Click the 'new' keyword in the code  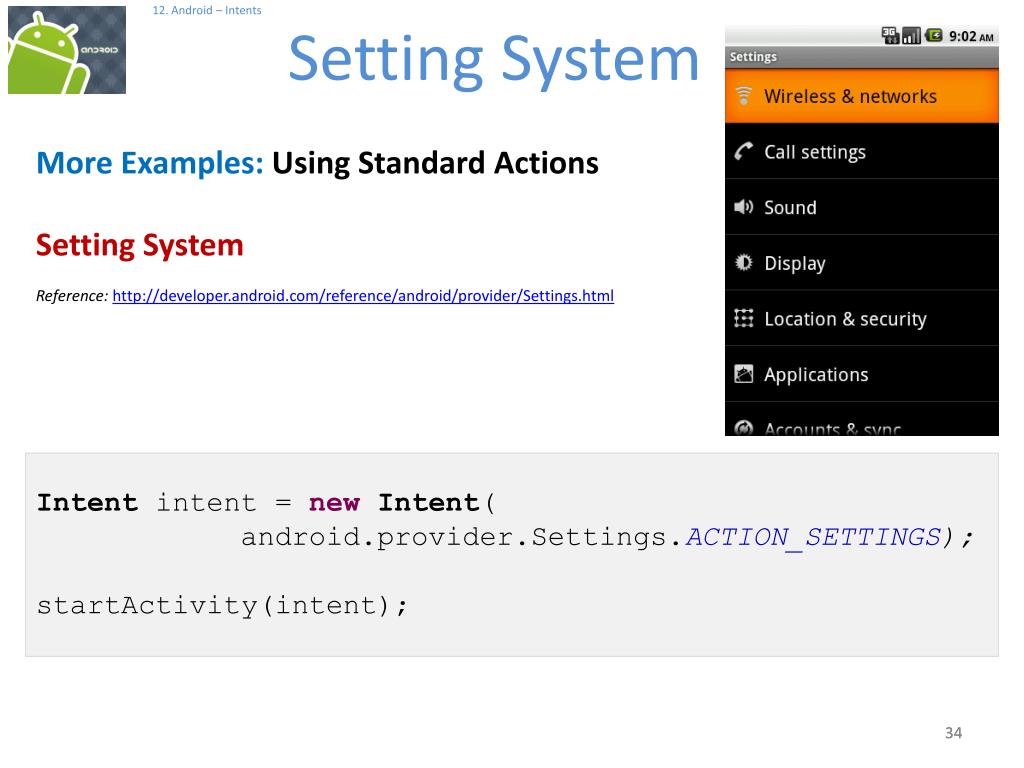334,503
